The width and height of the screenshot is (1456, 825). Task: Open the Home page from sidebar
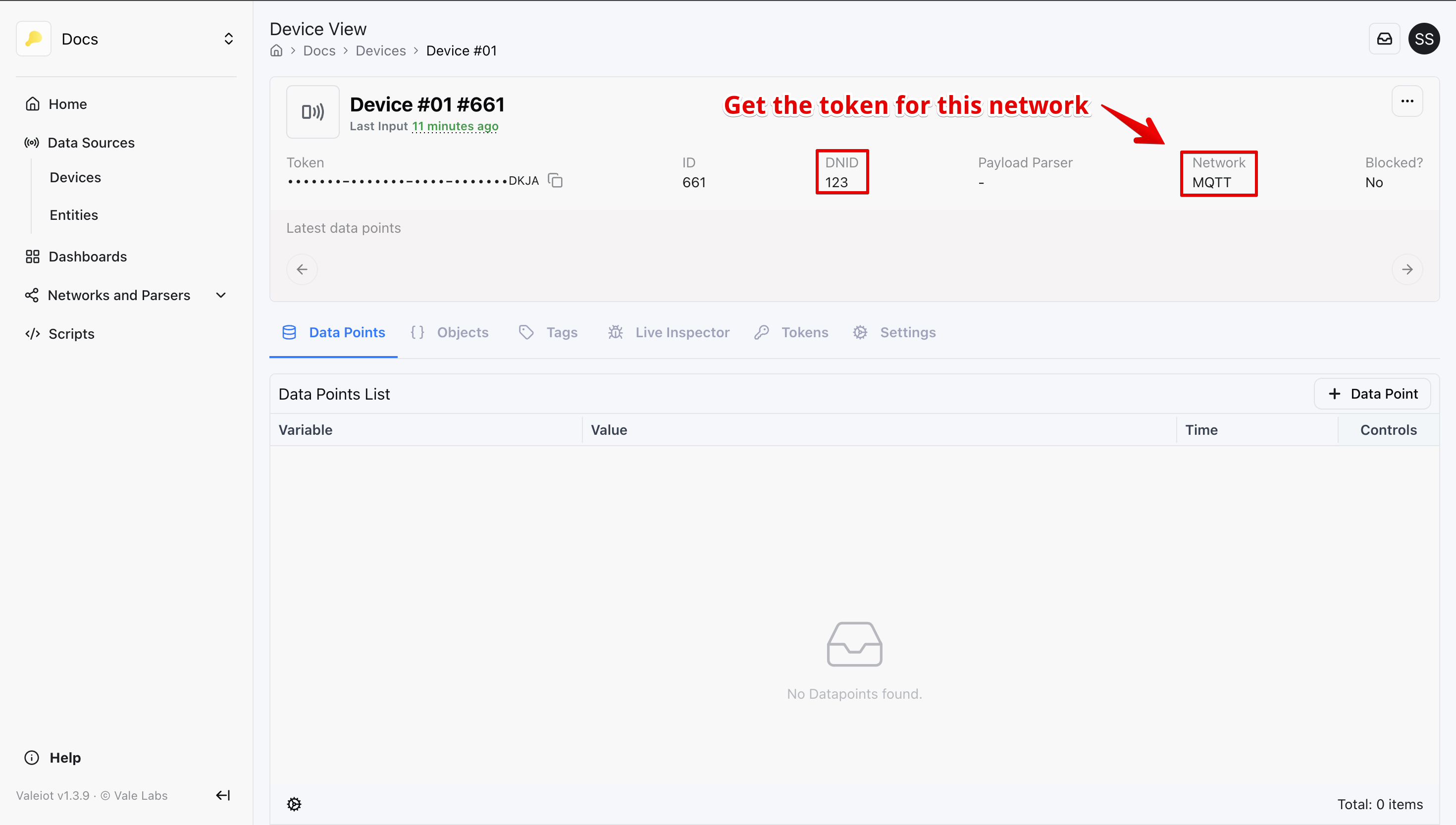[67, 103]
